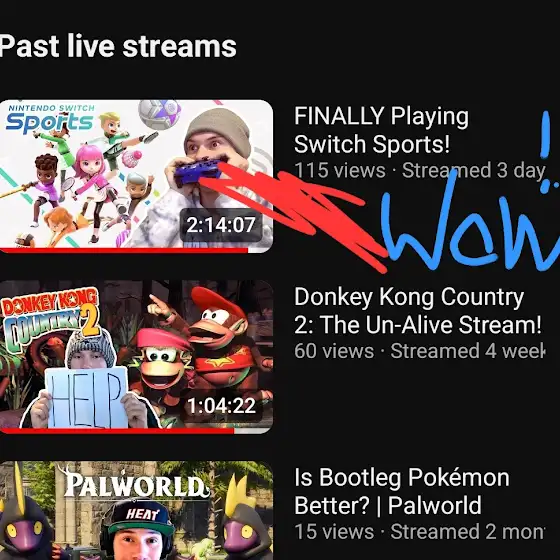Image resolution: width=560 pixels, height=560 pixels.
Task: Click the PALWORLD logo text in thumbnail
Action: tap(136, 483)
